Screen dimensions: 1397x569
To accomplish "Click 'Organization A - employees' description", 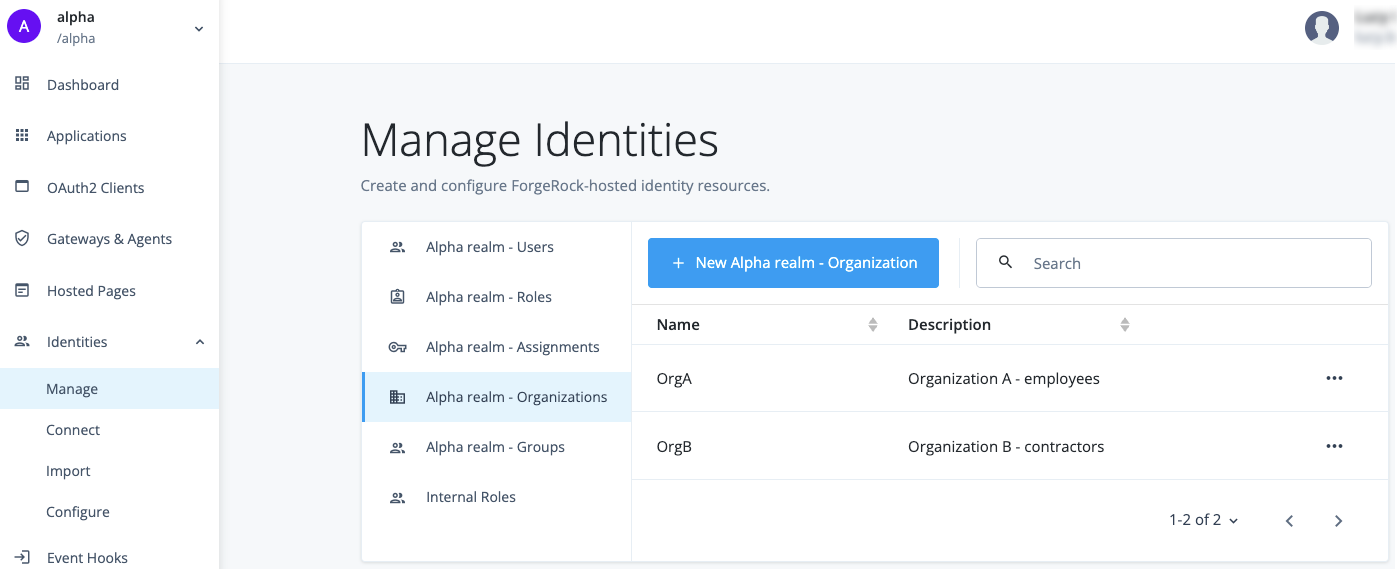I will [1003, 379].
